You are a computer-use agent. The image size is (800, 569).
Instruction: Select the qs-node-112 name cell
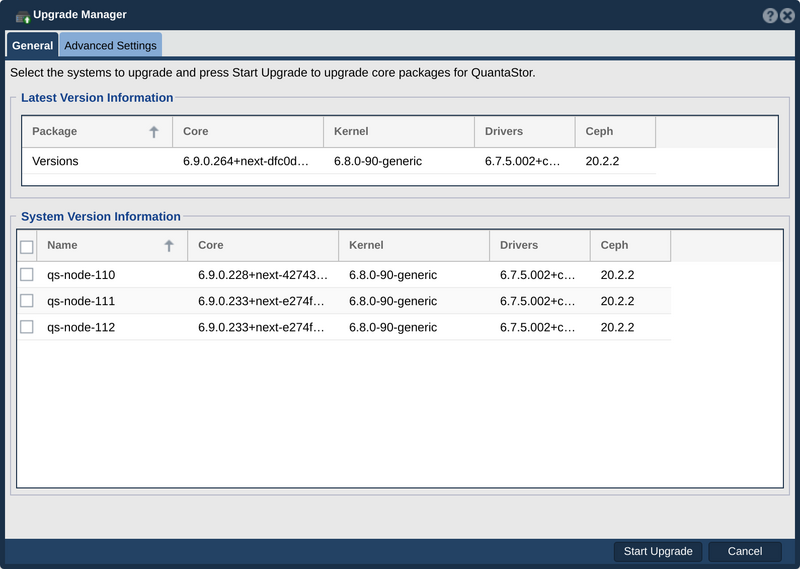tap(81, 327)
